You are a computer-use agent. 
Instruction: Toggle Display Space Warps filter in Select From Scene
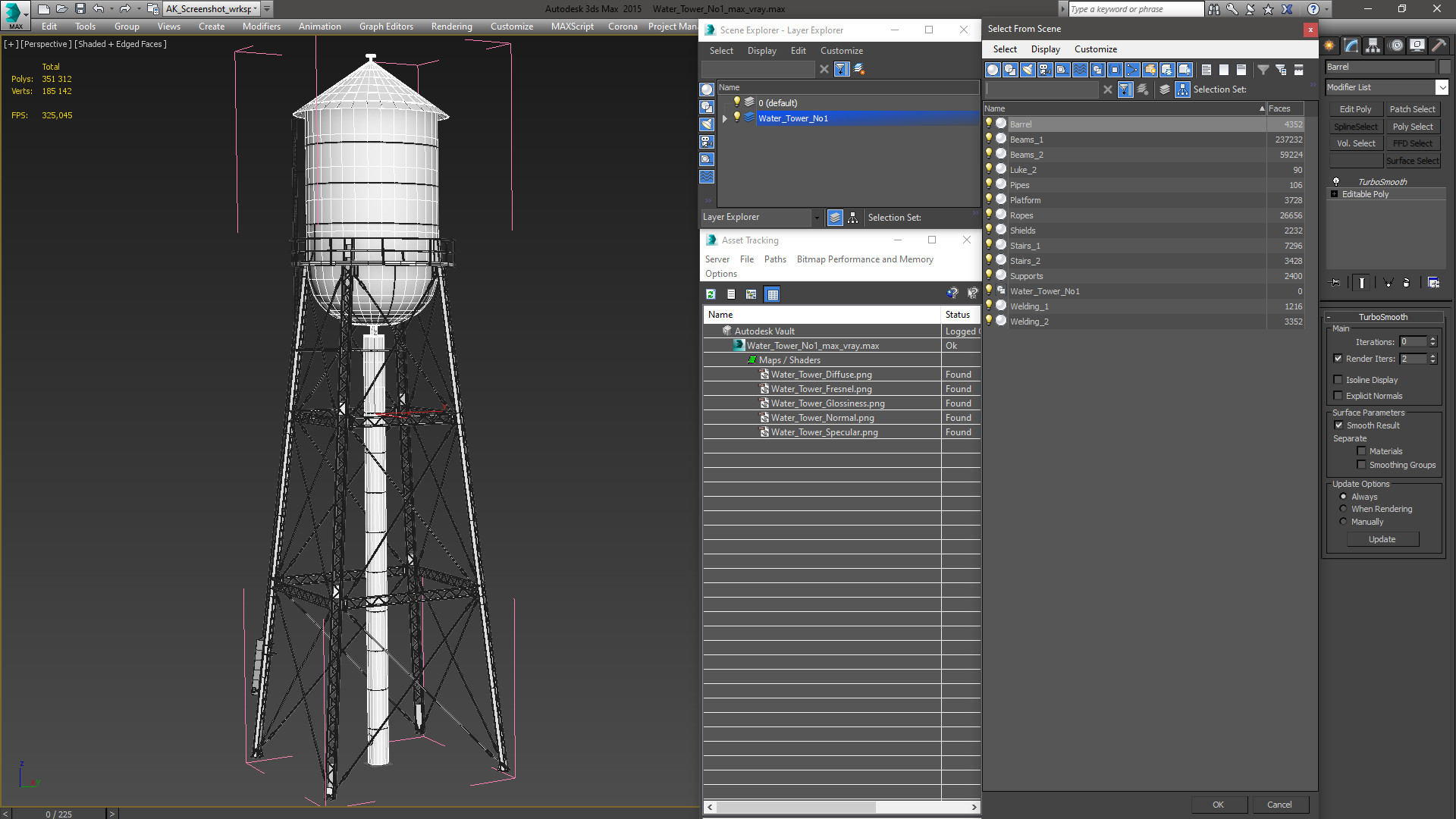coord(1080,70)
